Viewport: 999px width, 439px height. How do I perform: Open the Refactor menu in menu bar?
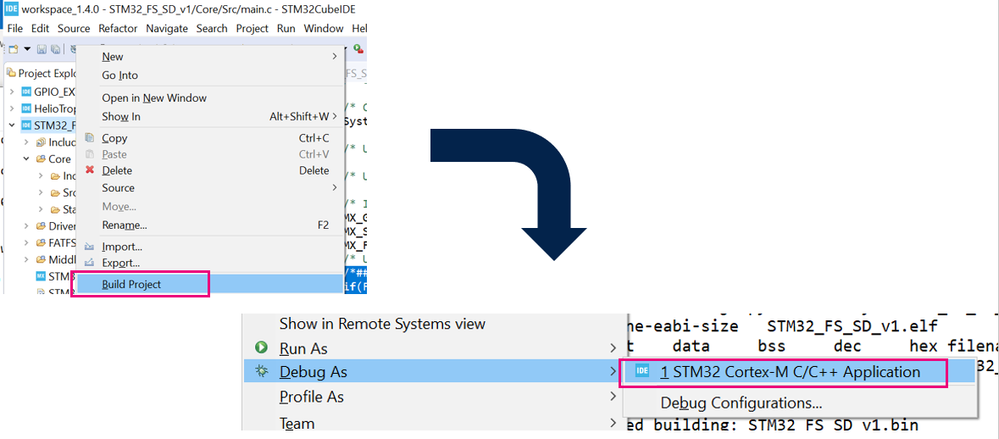click(x=118, y=29)
